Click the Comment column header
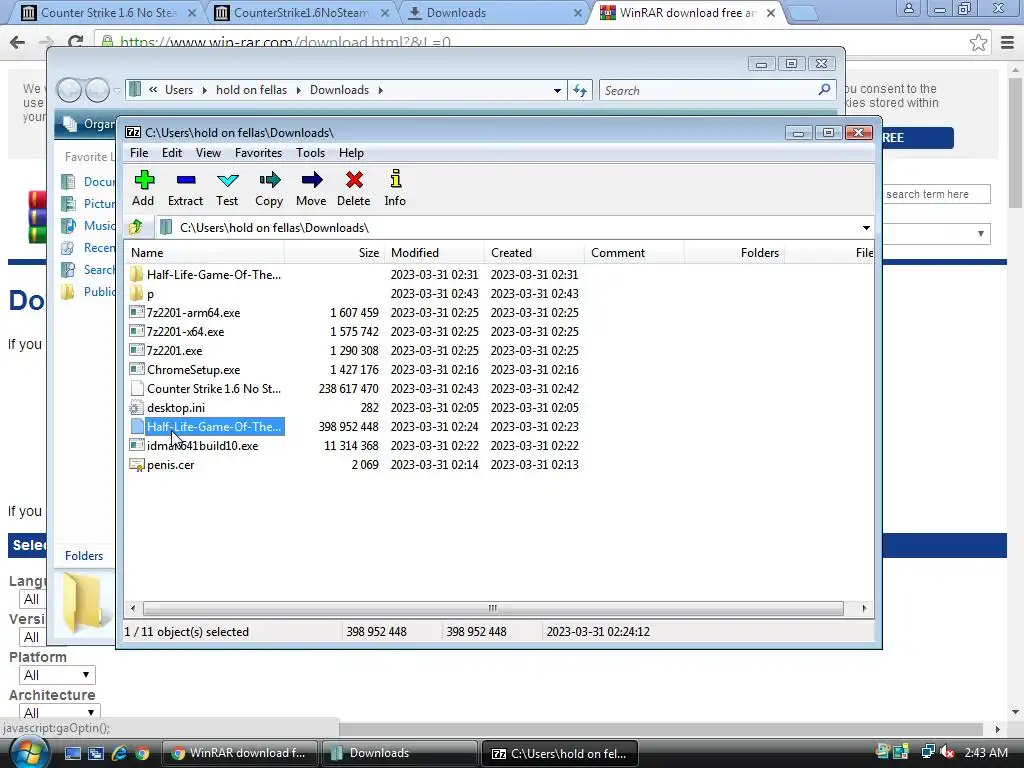 click(635, 253)
